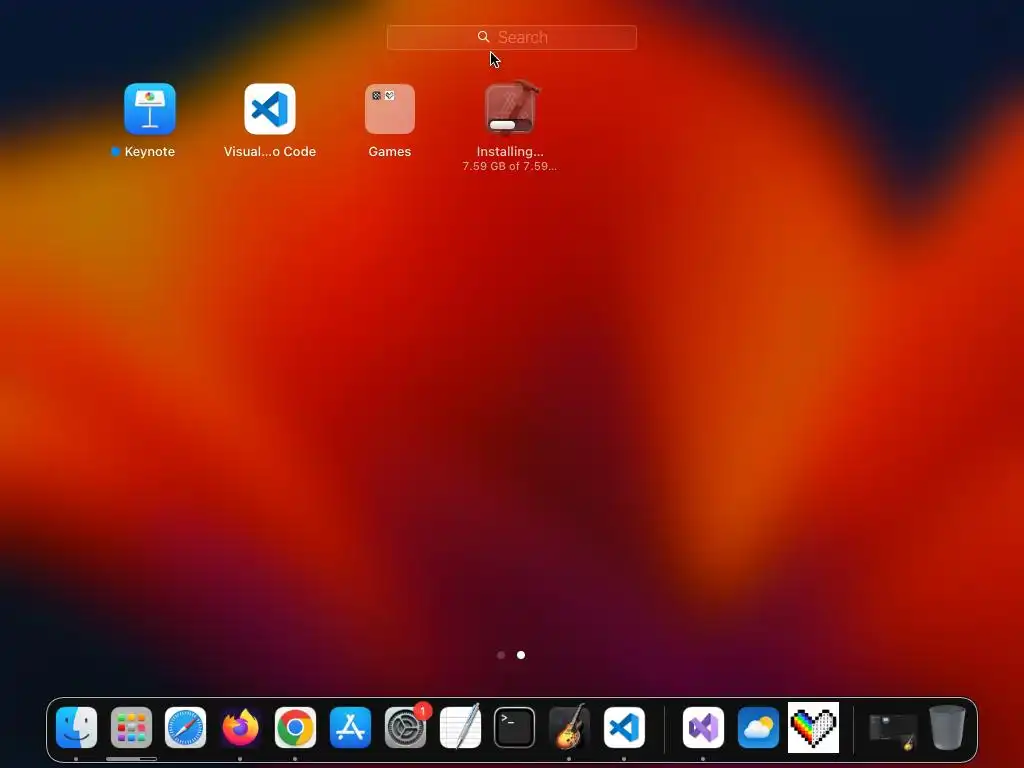Launch Google Chrome from the Dock
Viewport: 1024px width, 768px height.
point(295,728)
